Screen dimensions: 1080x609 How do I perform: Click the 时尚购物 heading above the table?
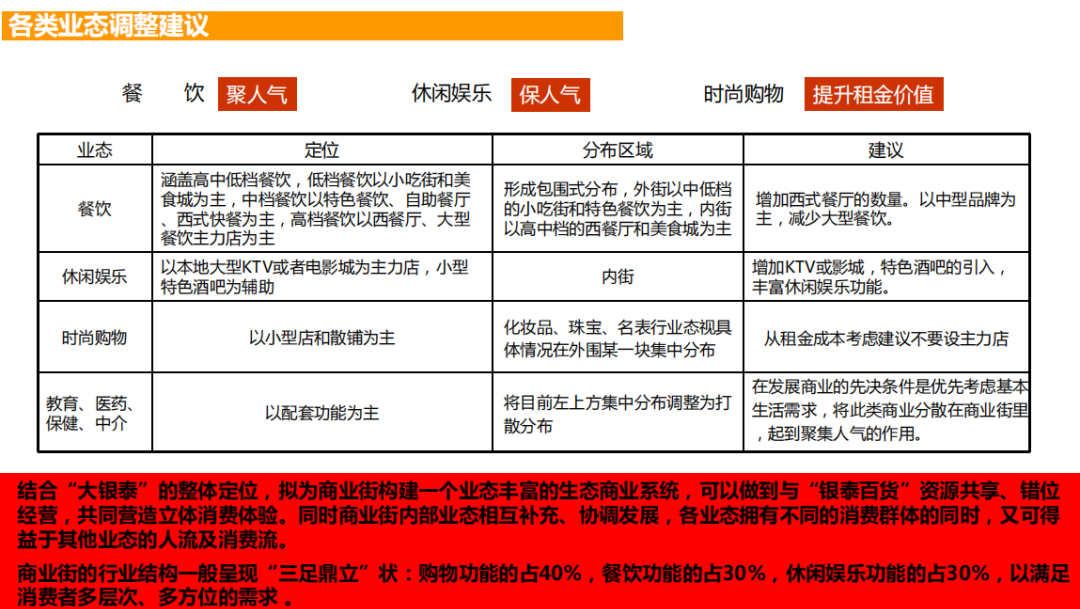tap(743, 94)
